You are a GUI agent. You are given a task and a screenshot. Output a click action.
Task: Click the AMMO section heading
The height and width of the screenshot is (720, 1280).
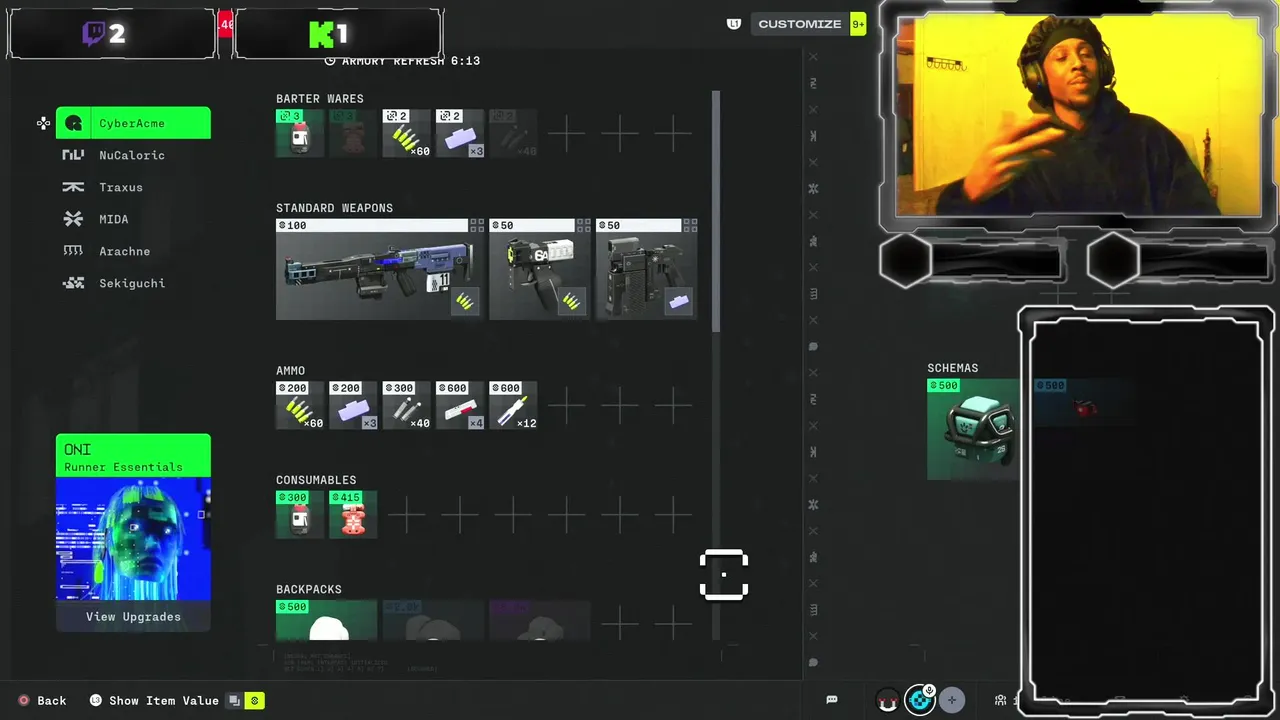point(290,371)
